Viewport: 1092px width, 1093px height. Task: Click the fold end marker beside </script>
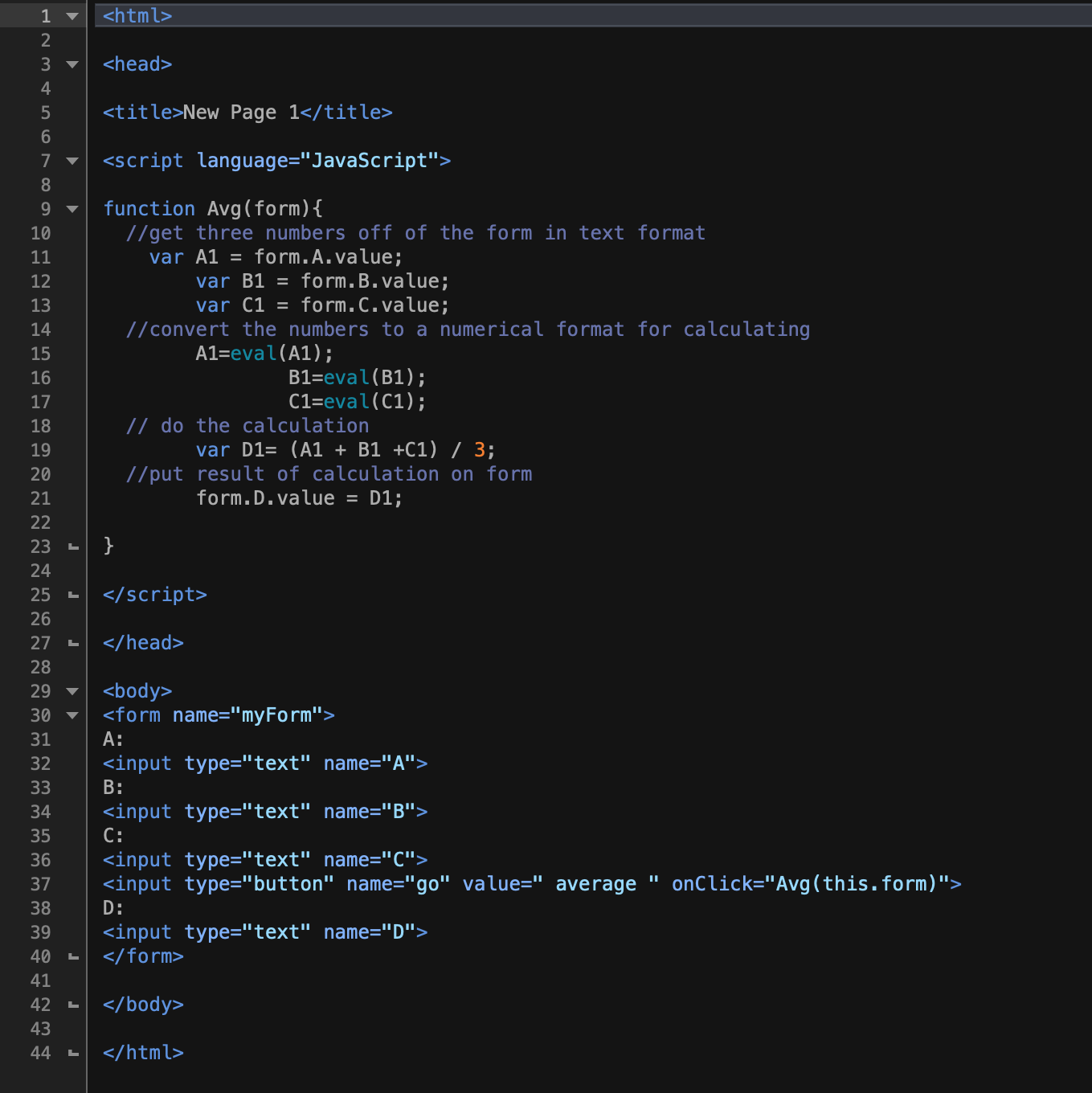point(71,595)
